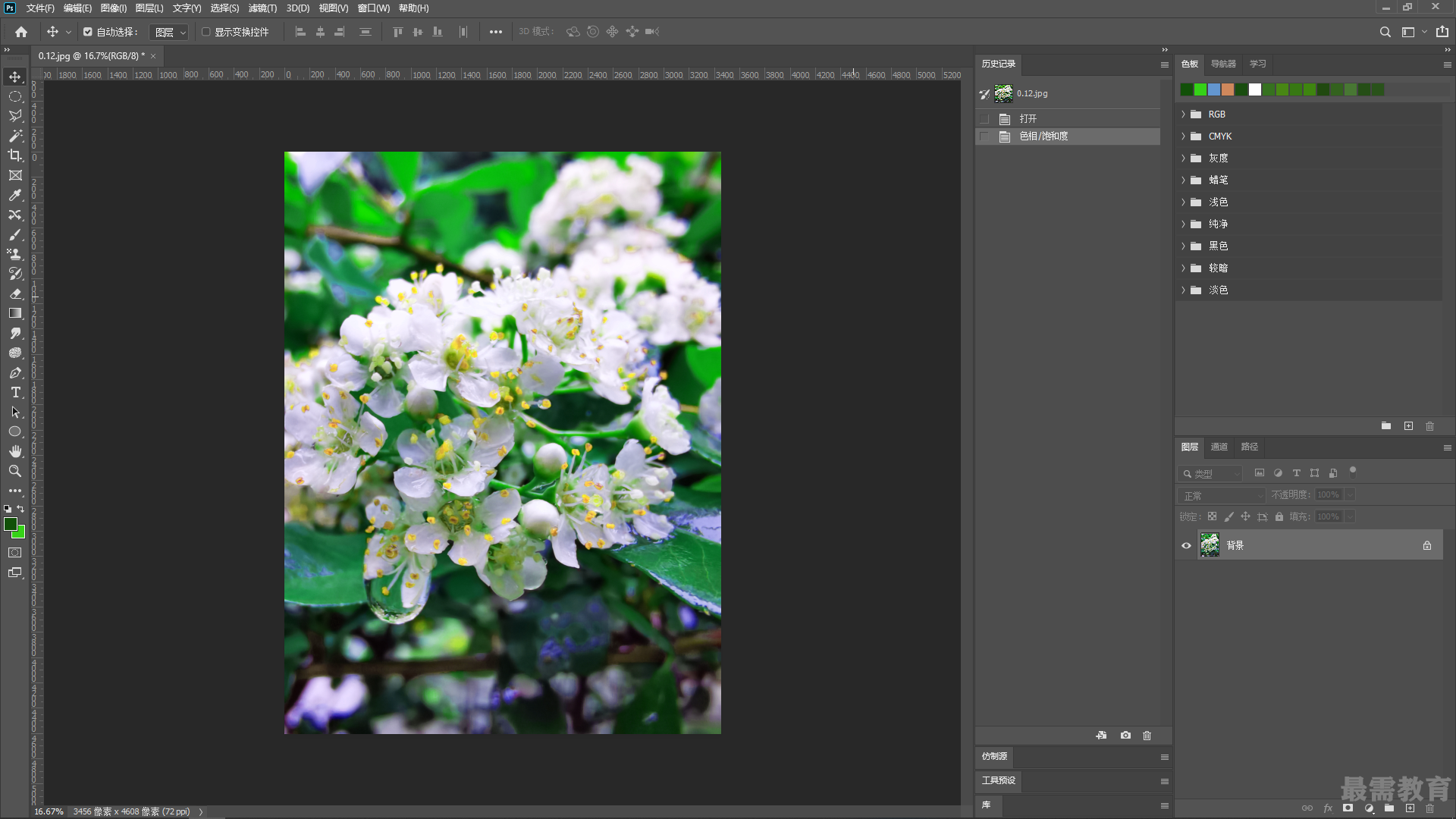This screenshot has width=1456, height=819.
Task: Reset default foreground background colors
Action: point(8,508)
